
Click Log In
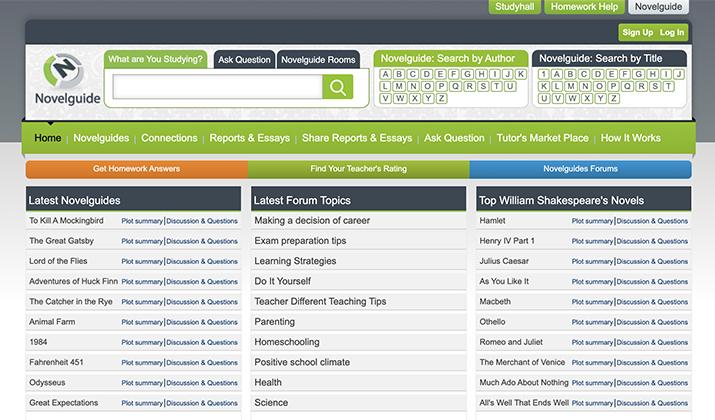coord(672,32)
